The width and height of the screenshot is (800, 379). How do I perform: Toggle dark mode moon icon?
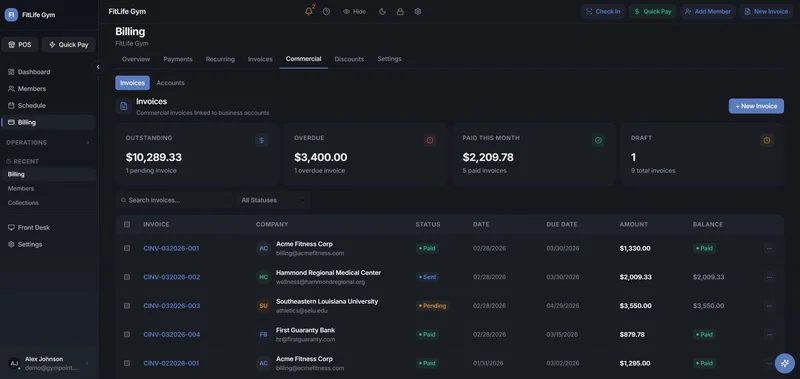[383, 11]
